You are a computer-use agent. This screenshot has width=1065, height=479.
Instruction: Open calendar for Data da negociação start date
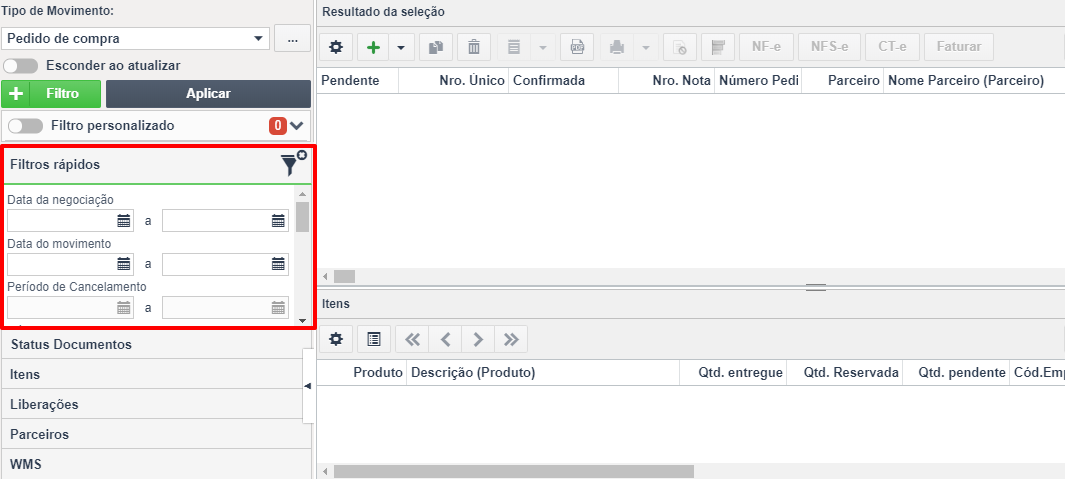[x=124, y=220]
